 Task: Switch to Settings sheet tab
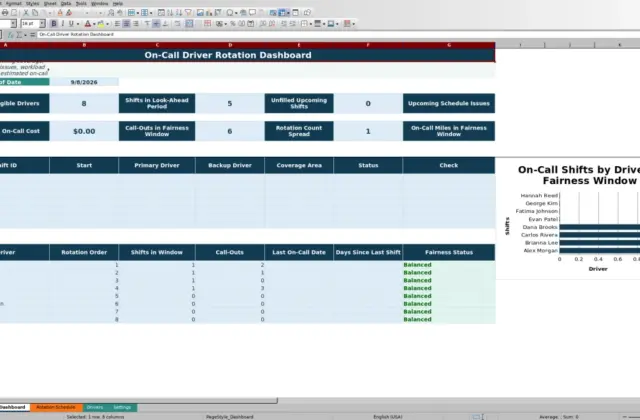click(x=122, y=407)
